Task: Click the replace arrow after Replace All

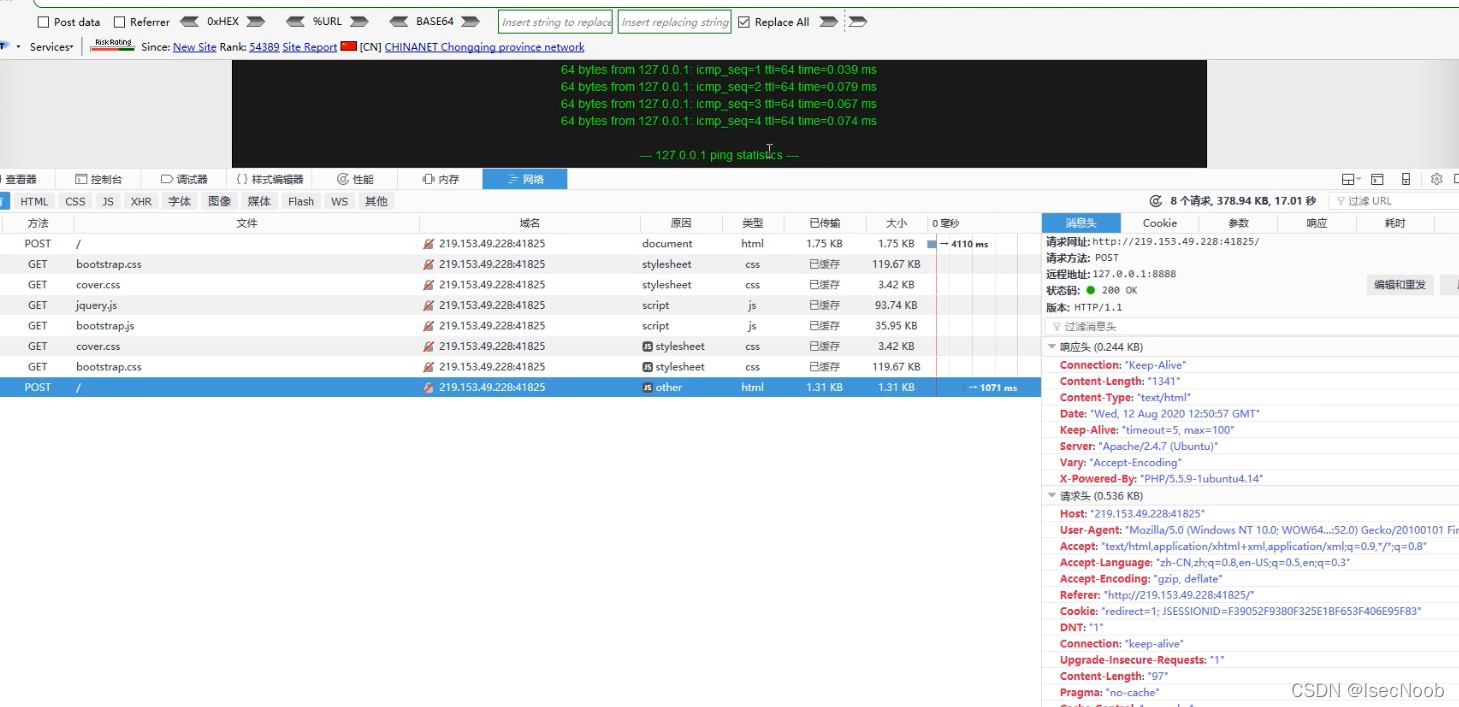Action: point(828,21)
